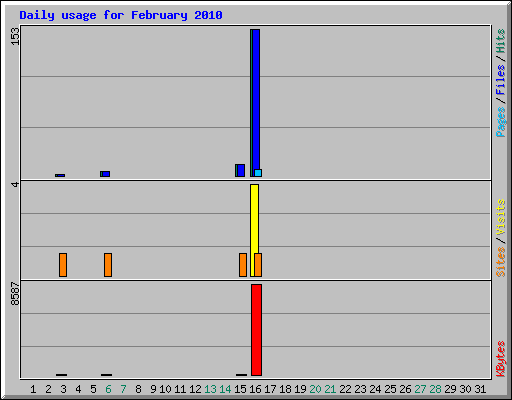Viewport: 512px width, 400px height.
Task: Click day "25" on the x-axis
Action: tap(390, 389)
